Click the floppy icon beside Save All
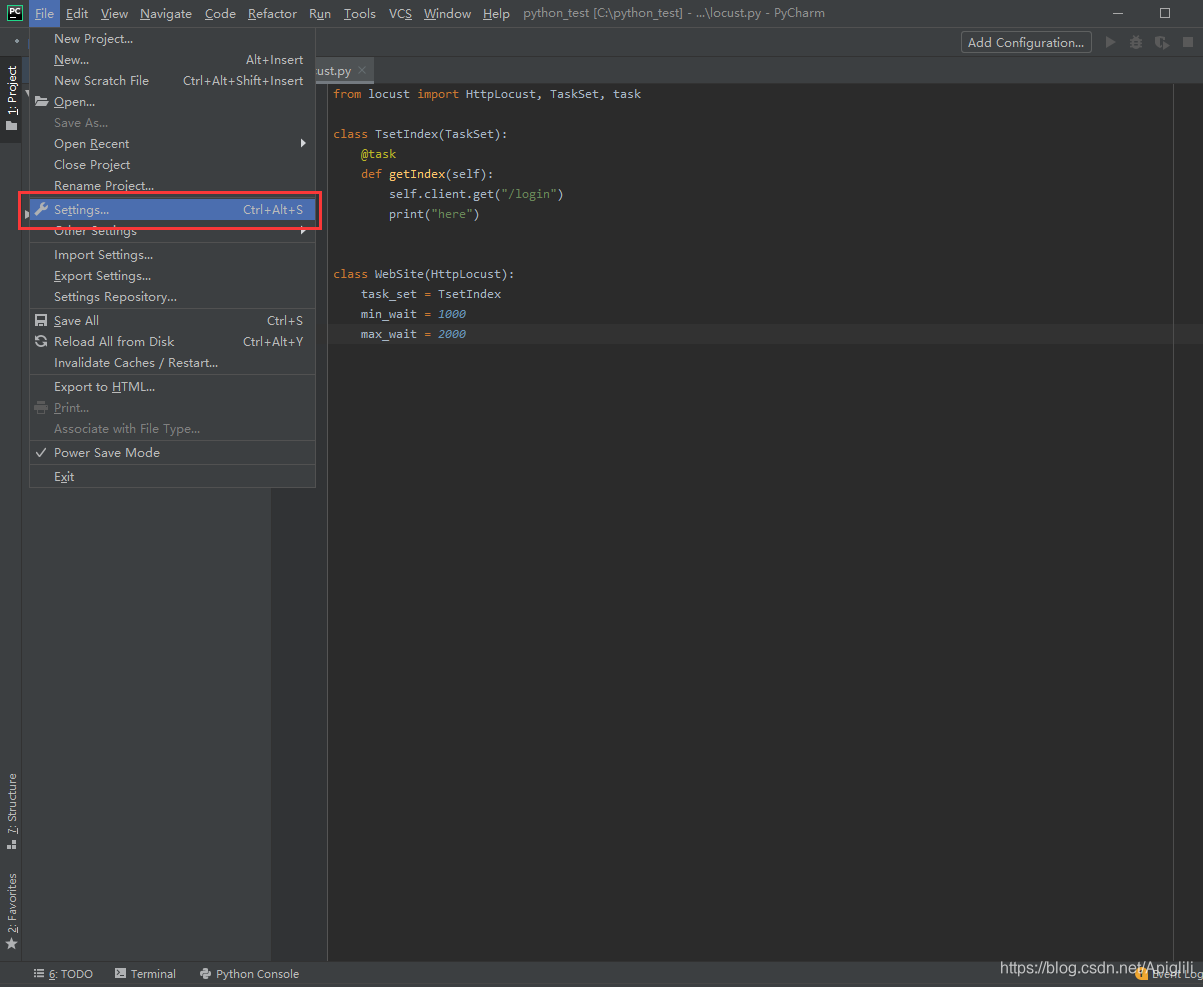Screen dimensions: 1203x987 [x=41, y=321]
